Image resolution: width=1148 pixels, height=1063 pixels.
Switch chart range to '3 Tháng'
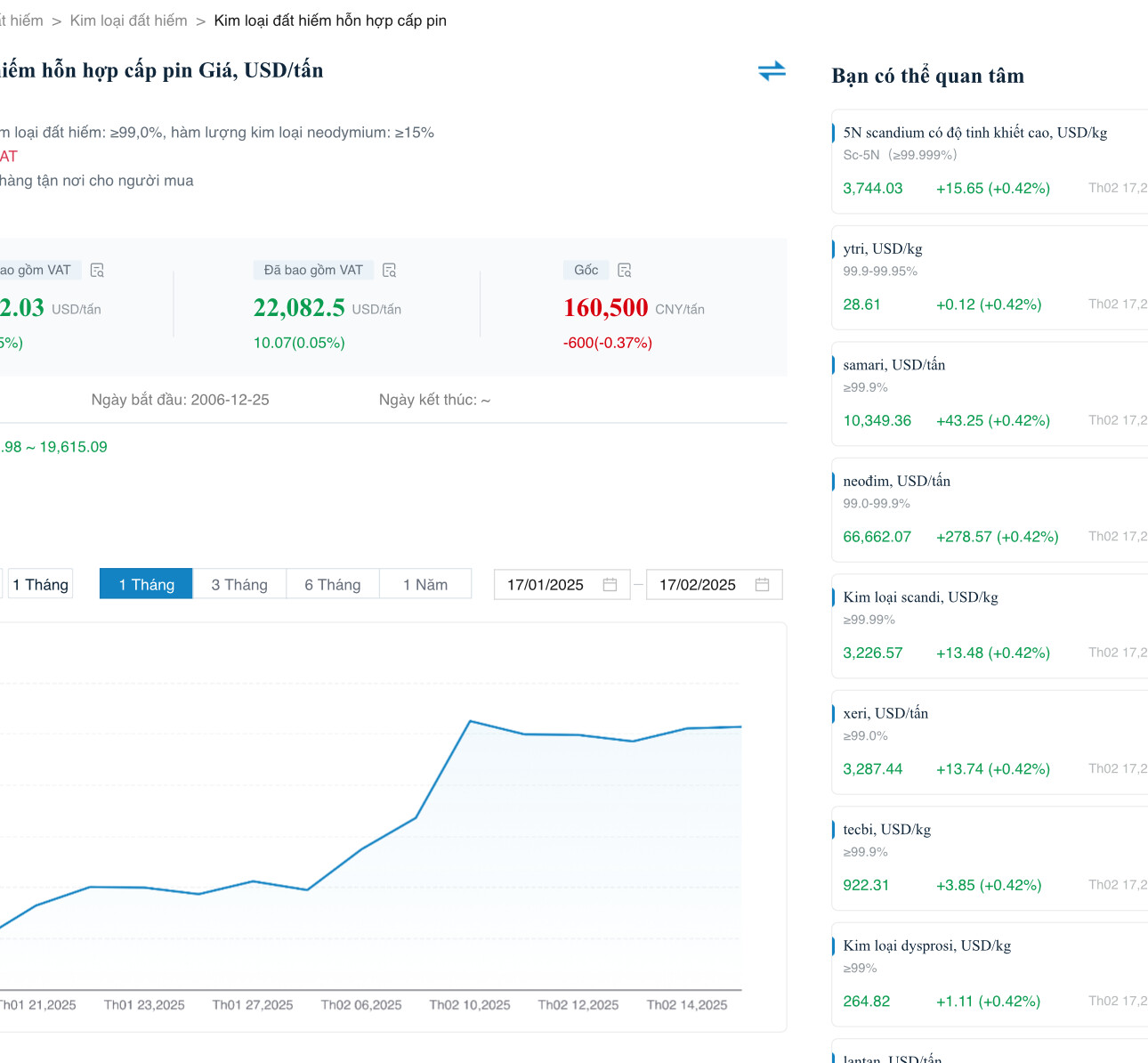(x=239, y=585)
